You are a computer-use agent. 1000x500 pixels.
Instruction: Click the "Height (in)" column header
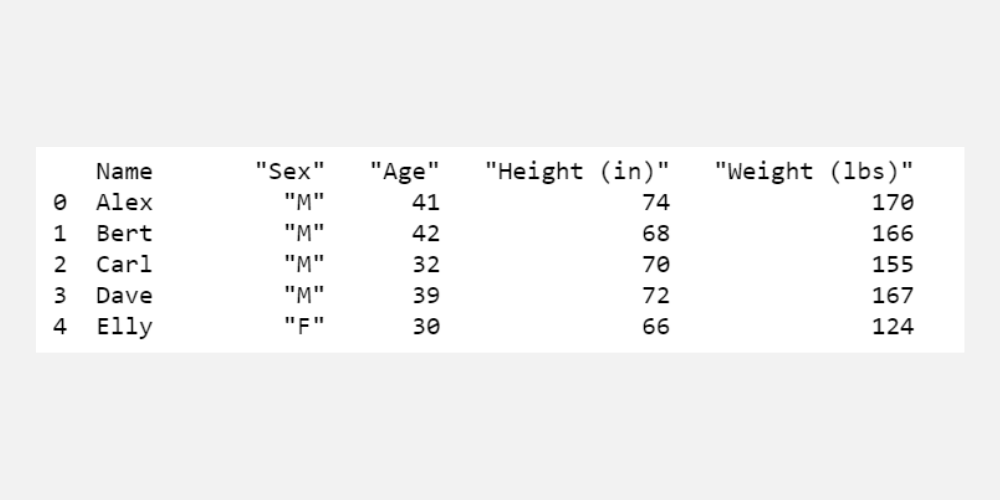tap(577, 172)
